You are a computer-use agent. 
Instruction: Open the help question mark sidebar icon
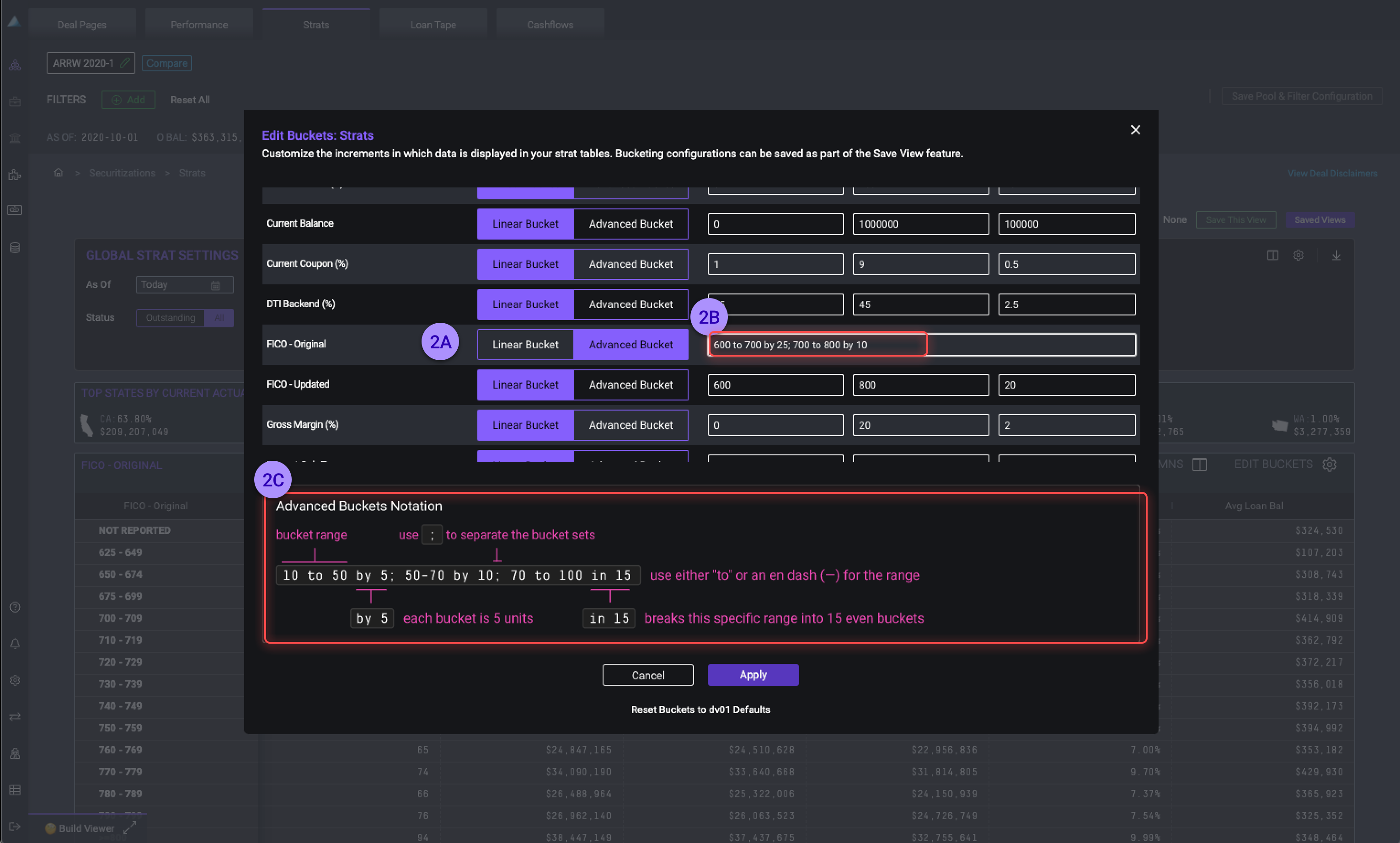click(x=16, y=607)
